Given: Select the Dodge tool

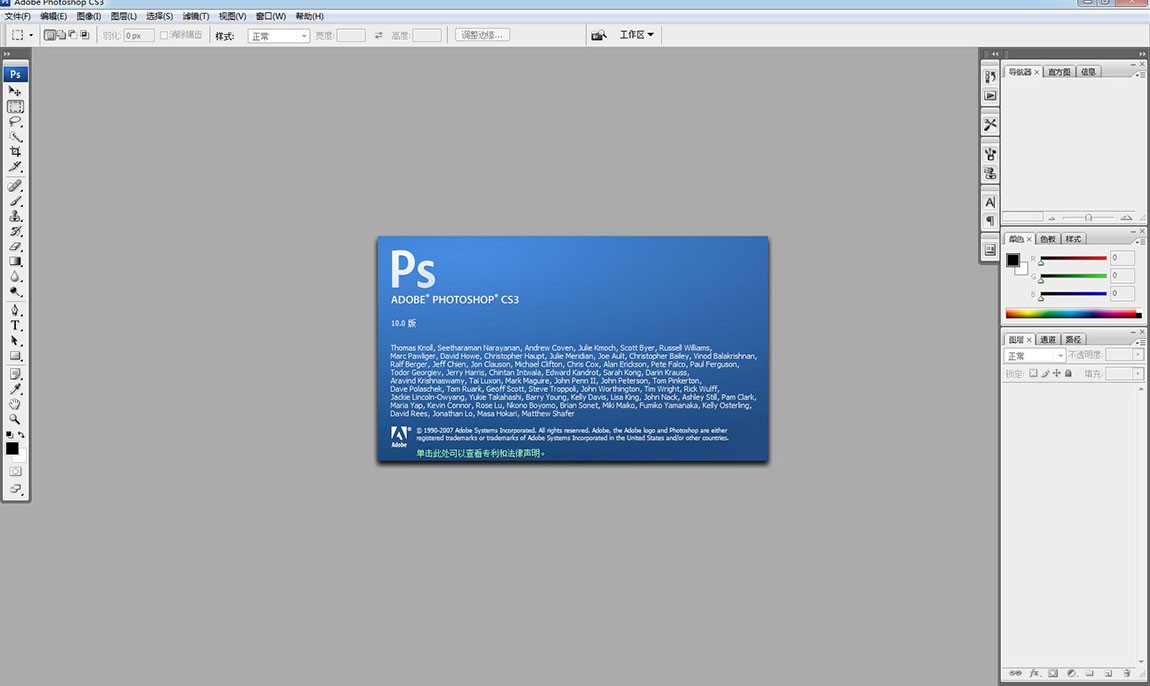Looking at the screenshot, I should point(15,291).
